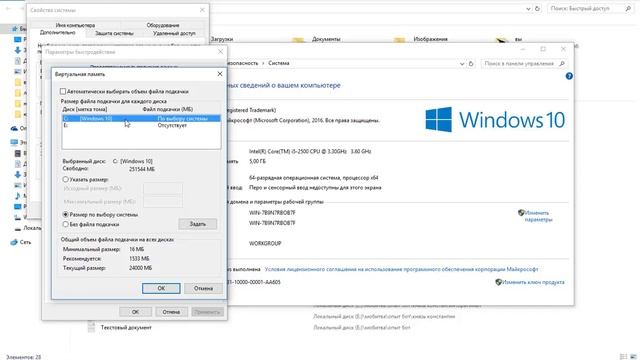Open Microsoft license agreement terms link
The image size is (640, 360).
pyautogui.click(x=401, y=269)
